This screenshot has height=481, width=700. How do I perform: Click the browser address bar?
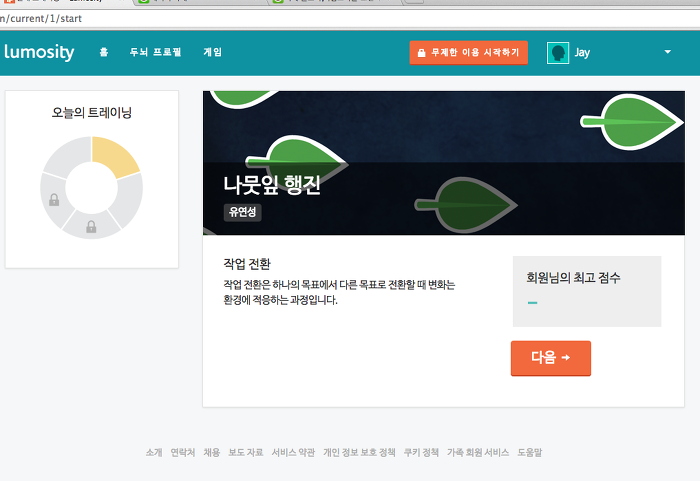tap(350, 19)
